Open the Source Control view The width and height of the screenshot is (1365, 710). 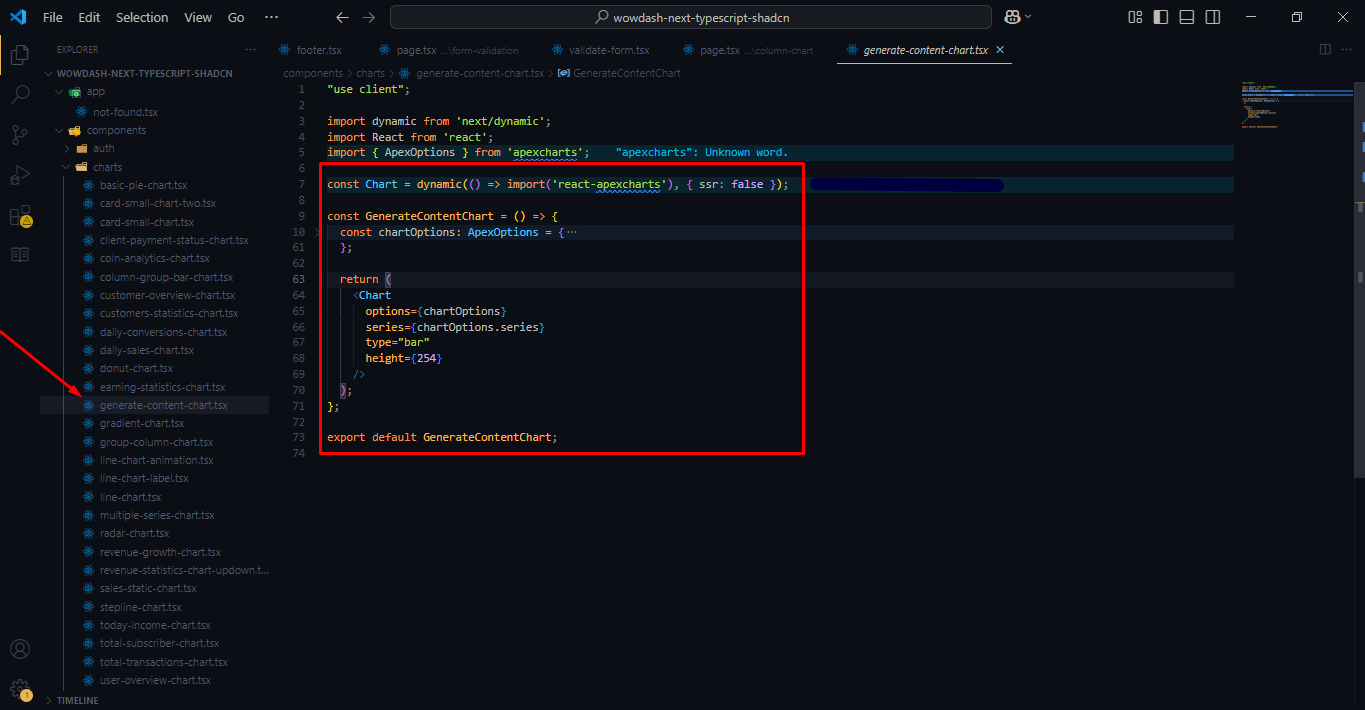(19, 134)
